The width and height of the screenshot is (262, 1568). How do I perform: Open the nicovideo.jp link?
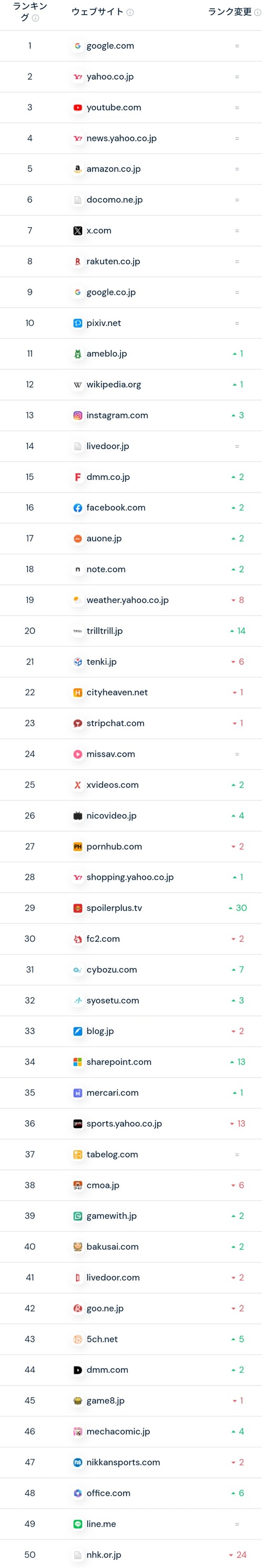point(111,815)
